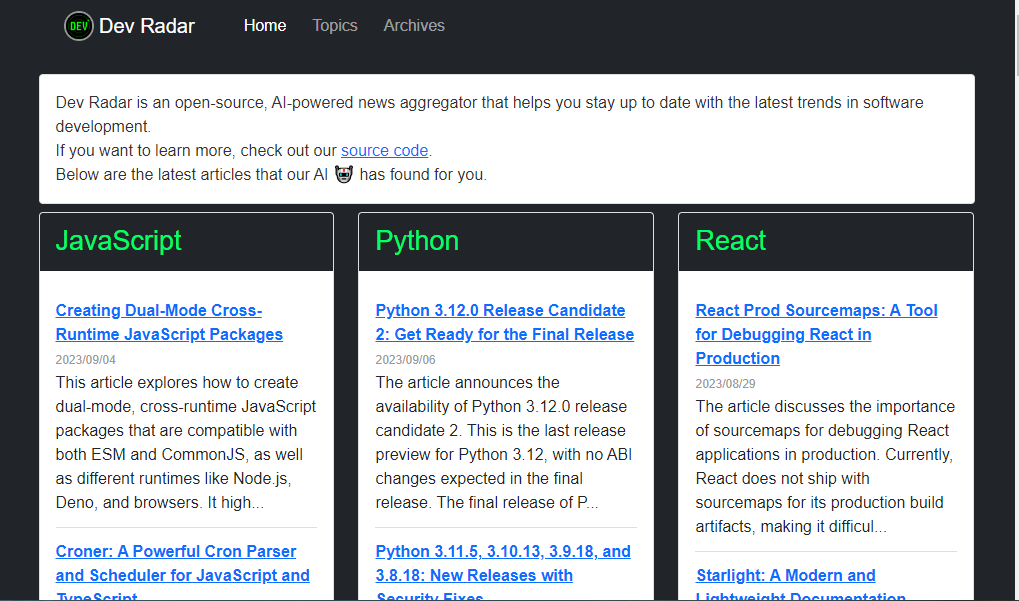Click the robot face emoji icon
The height and width of the screenshot is (601, 1019).
point(344,174)
